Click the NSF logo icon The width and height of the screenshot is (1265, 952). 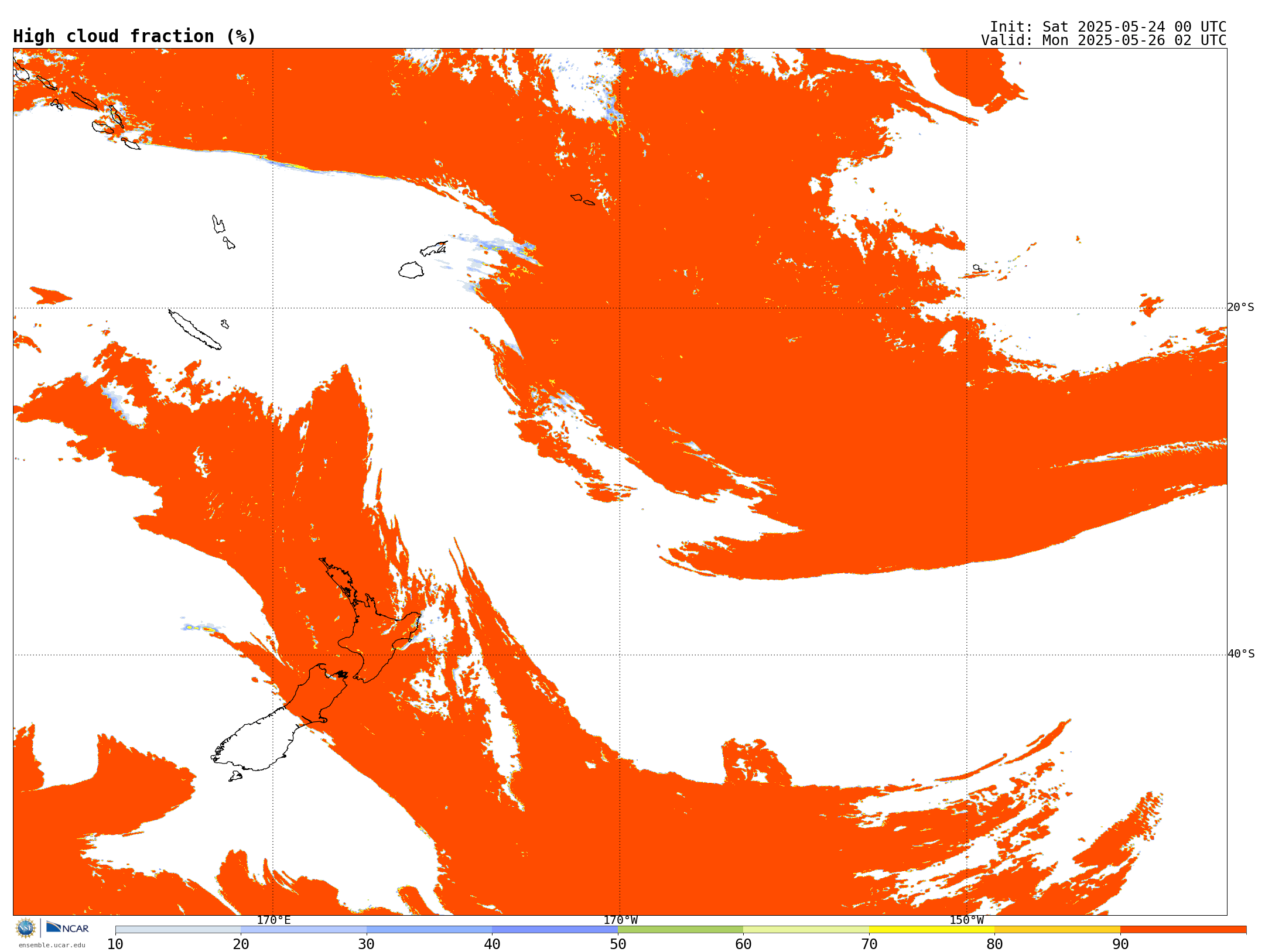[x=26, y=928]
